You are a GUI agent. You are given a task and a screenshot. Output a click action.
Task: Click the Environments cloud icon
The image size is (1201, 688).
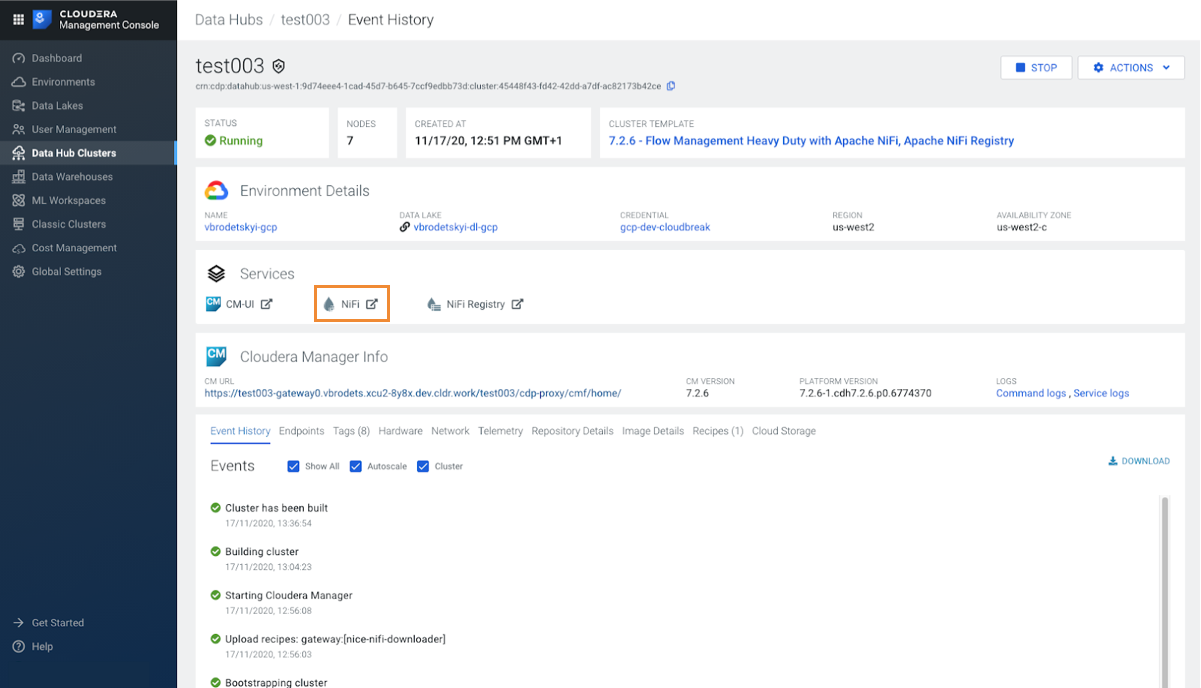[x=18, y=82]
